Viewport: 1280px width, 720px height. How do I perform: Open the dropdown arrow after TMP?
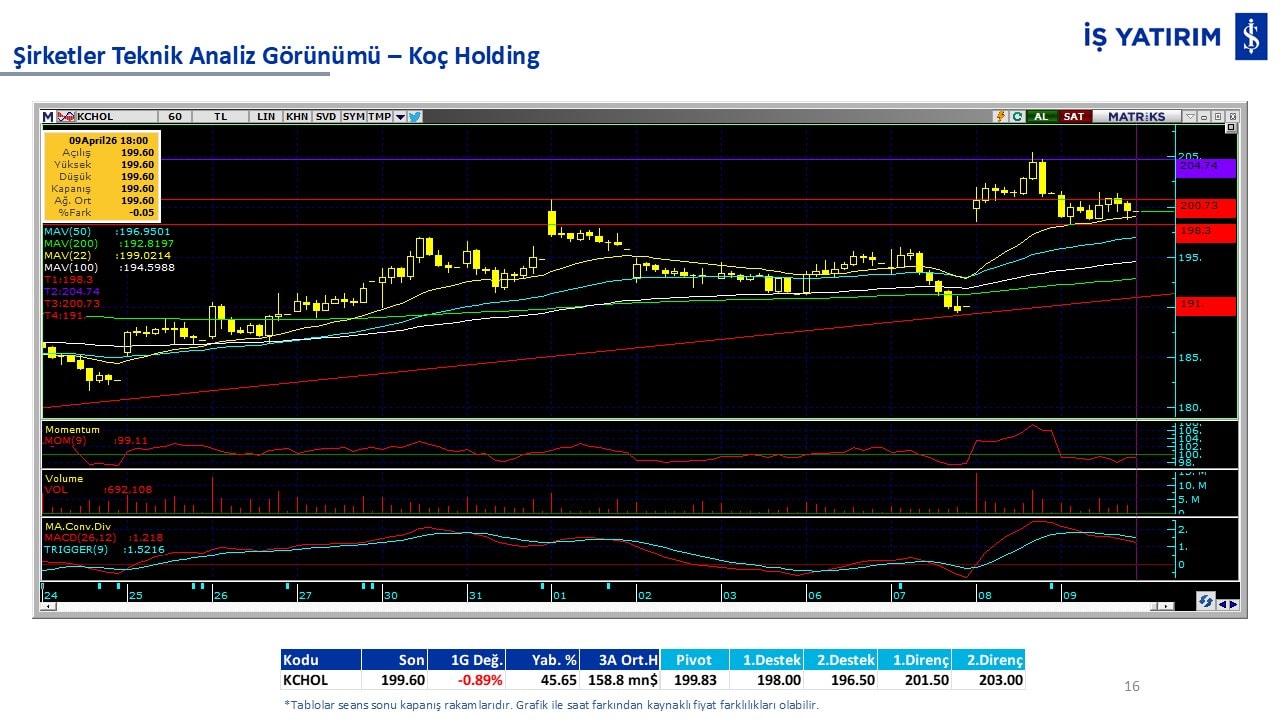click(400, 116)
